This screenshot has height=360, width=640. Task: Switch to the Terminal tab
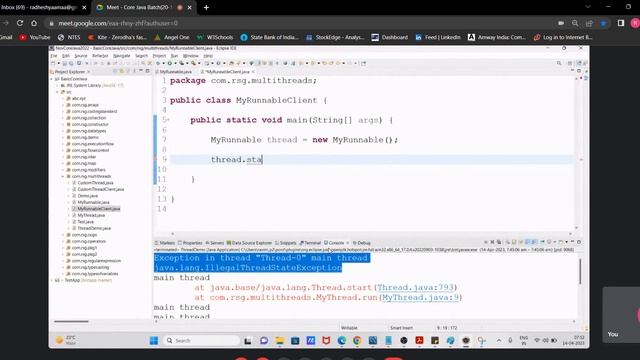[x=311, y=243]
